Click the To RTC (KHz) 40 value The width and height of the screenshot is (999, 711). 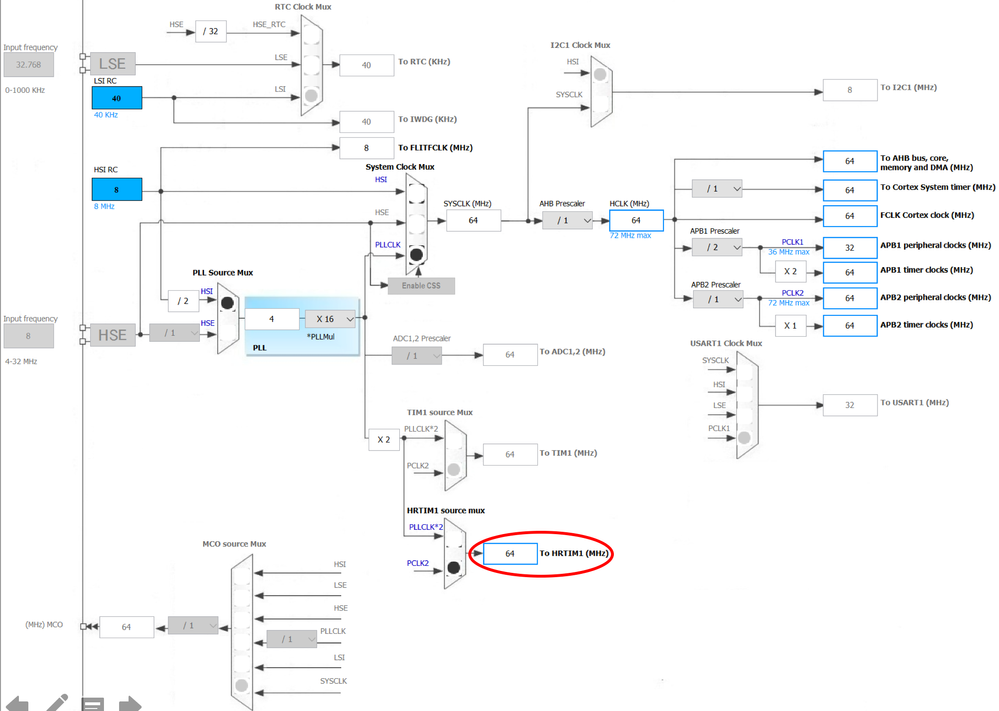tap(367, 65)
